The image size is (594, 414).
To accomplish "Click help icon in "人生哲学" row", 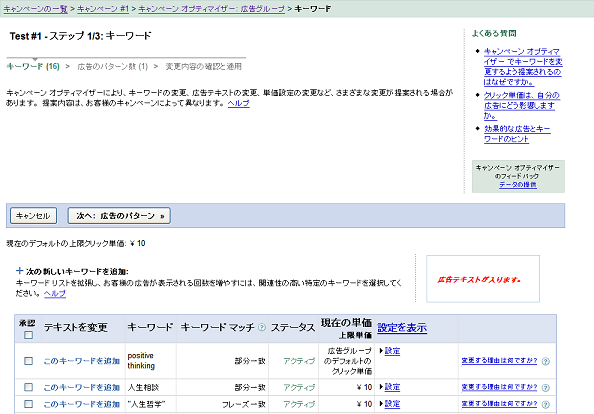I will pyautogui.click(x=546, y=405).
